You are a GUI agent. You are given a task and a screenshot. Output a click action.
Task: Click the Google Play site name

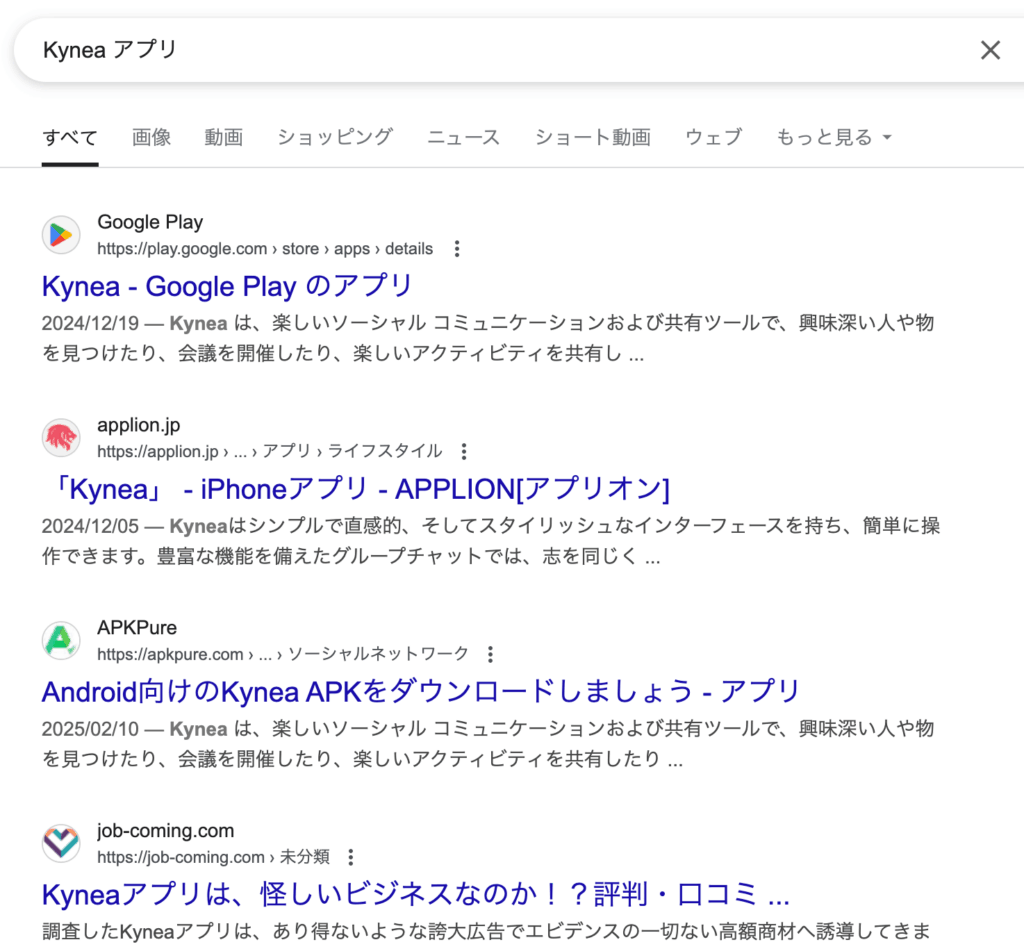coord(150,222)
